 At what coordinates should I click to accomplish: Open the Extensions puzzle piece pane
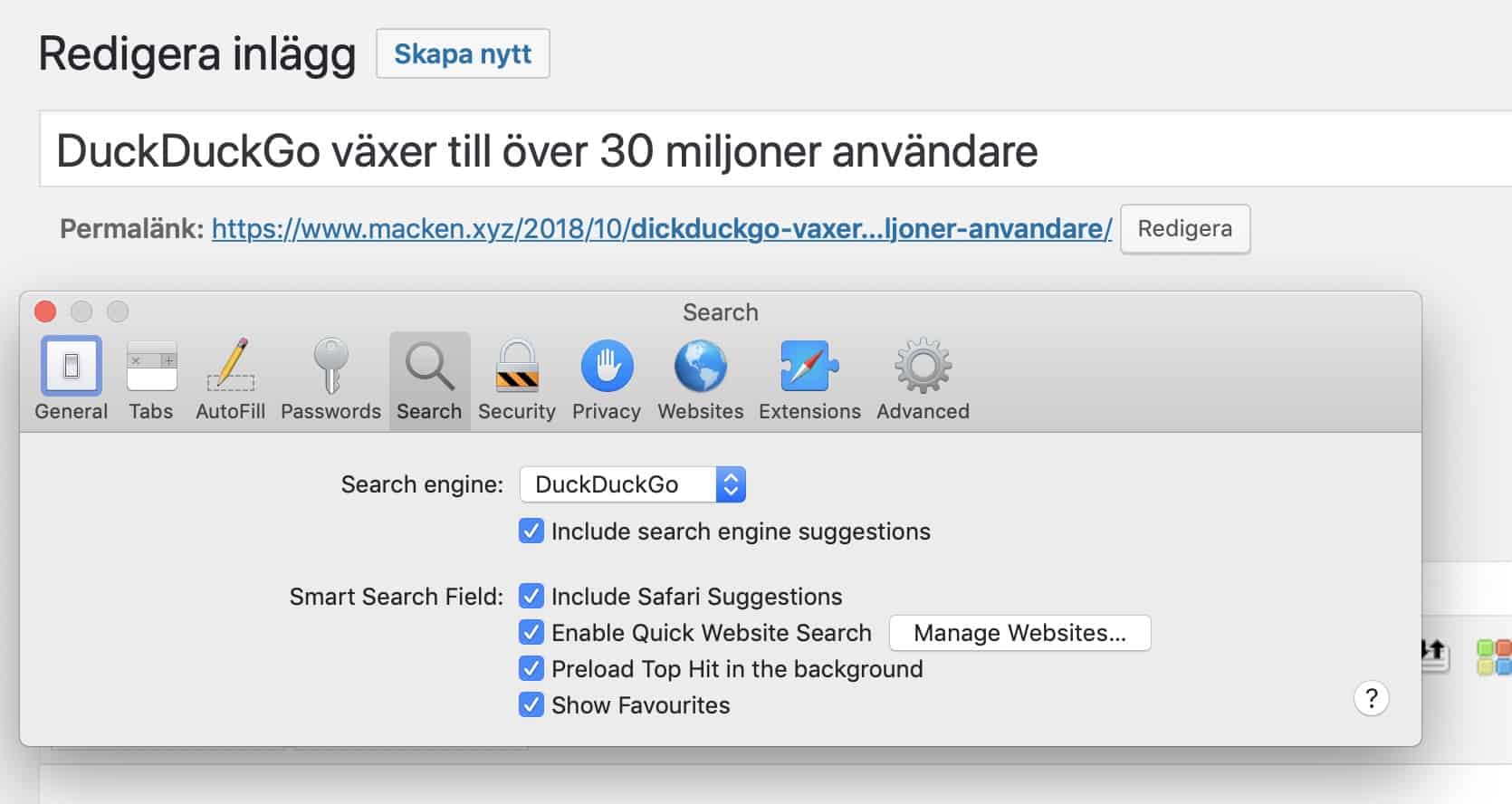click(x=809, y=378)
